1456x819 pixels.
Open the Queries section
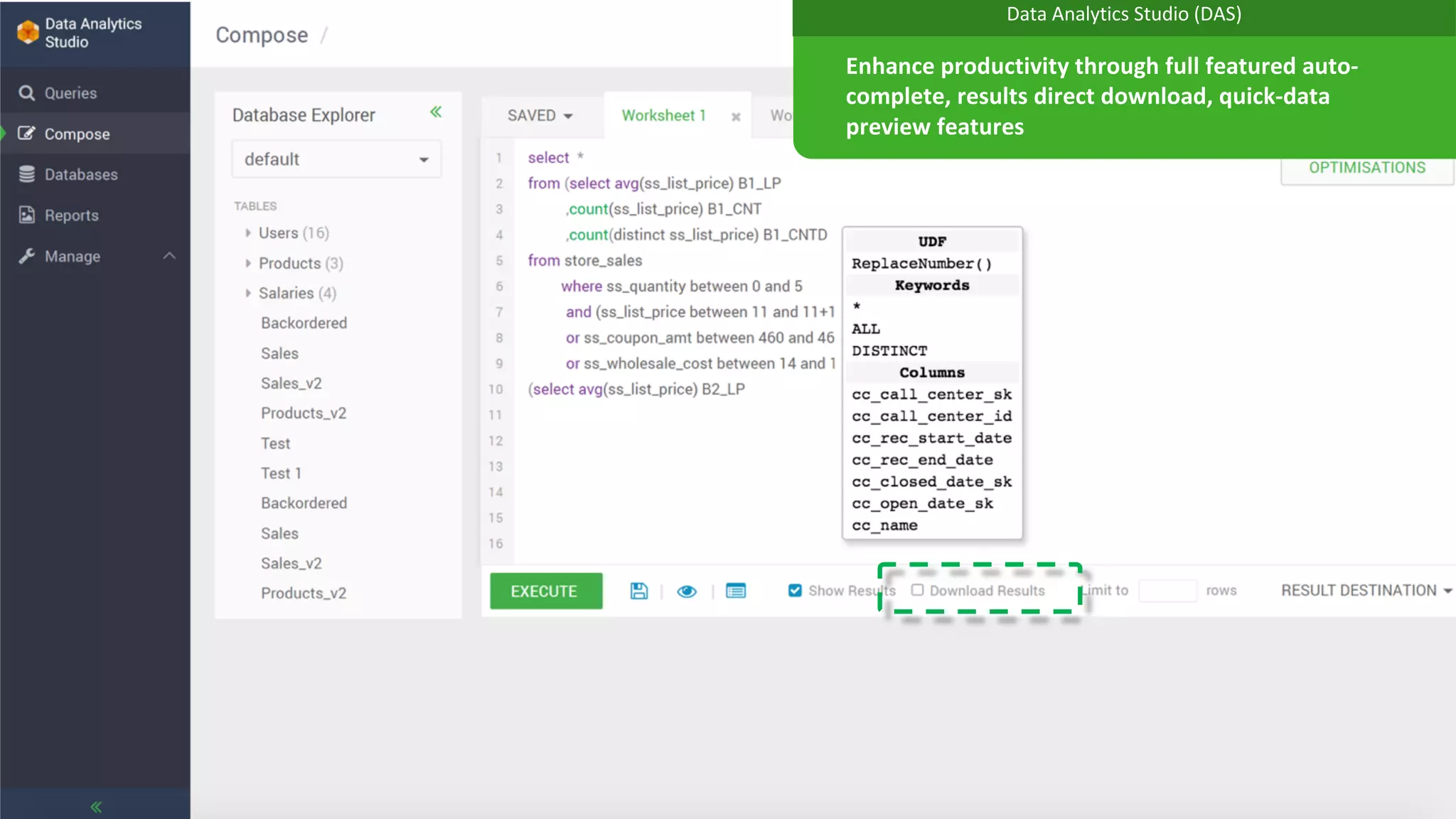click(95, 93)
